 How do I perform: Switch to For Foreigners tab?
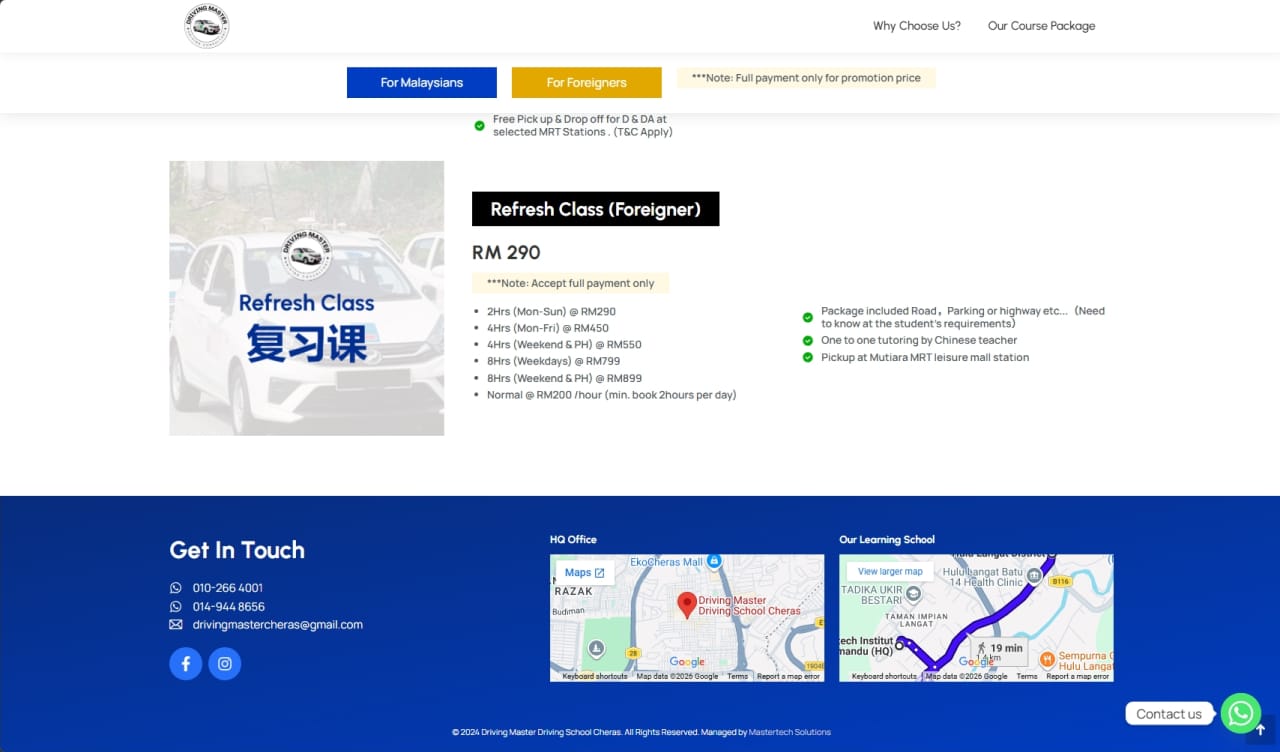click(x=587, y=83)
